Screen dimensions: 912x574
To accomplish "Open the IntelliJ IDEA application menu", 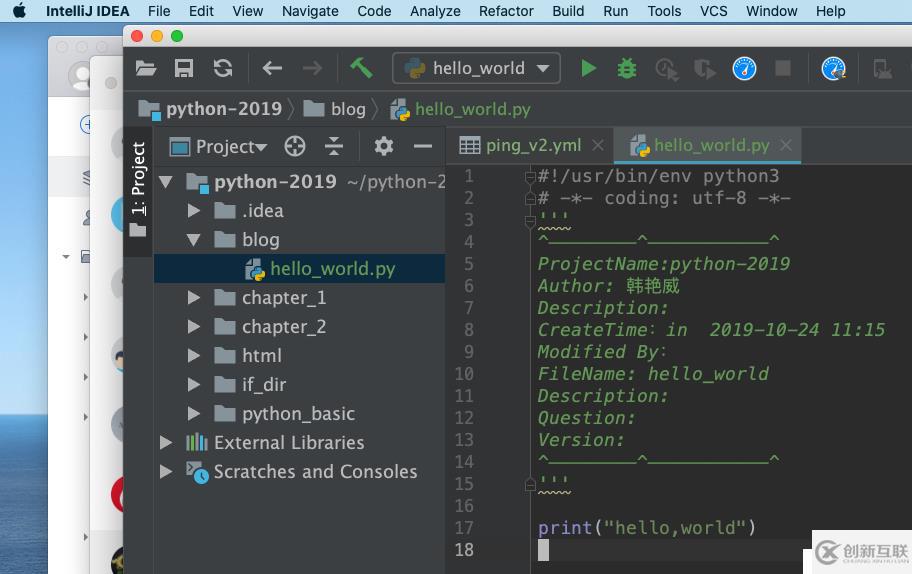I will [87, 10].
